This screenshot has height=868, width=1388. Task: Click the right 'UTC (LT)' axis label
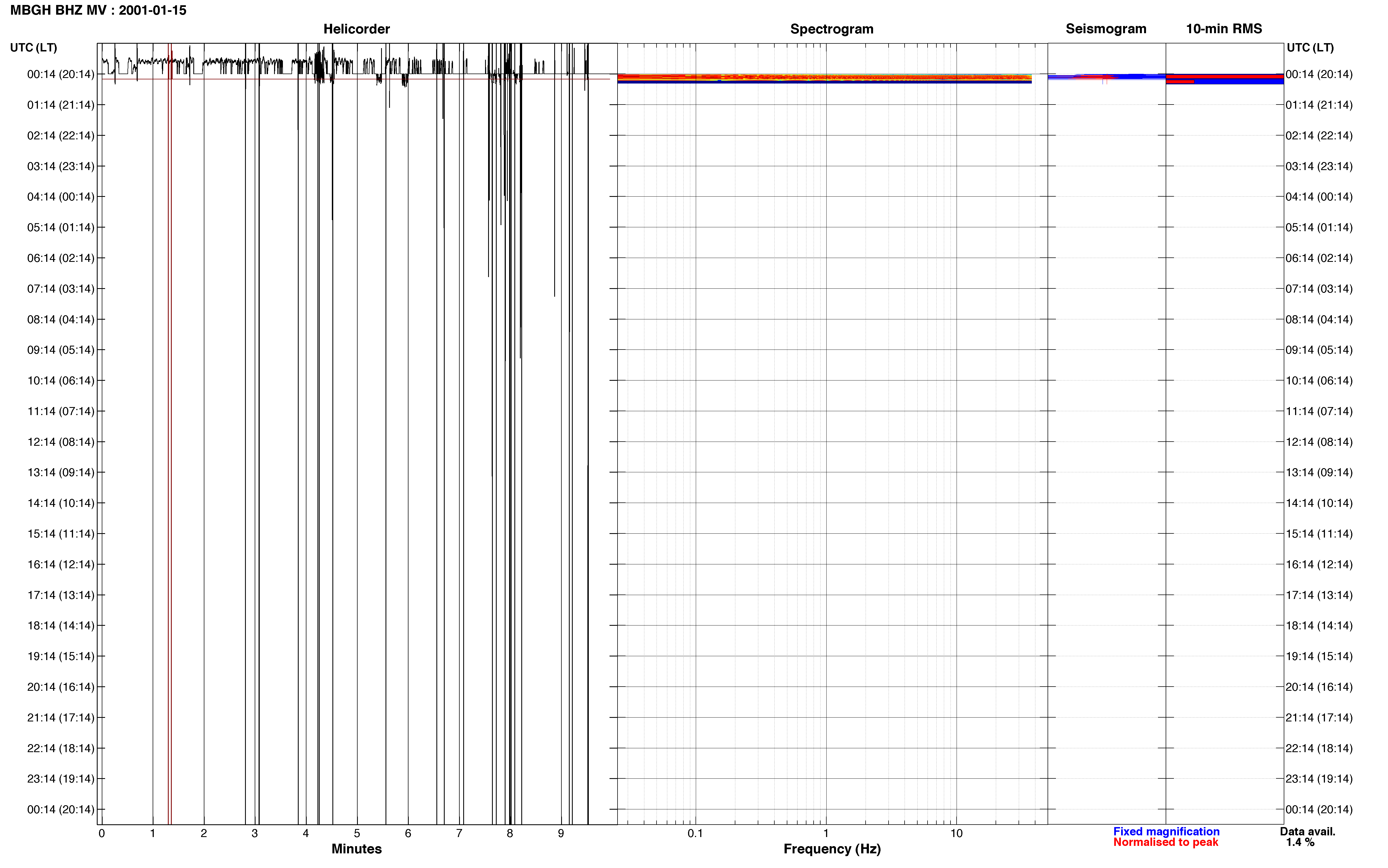[x=1310, y=48]
